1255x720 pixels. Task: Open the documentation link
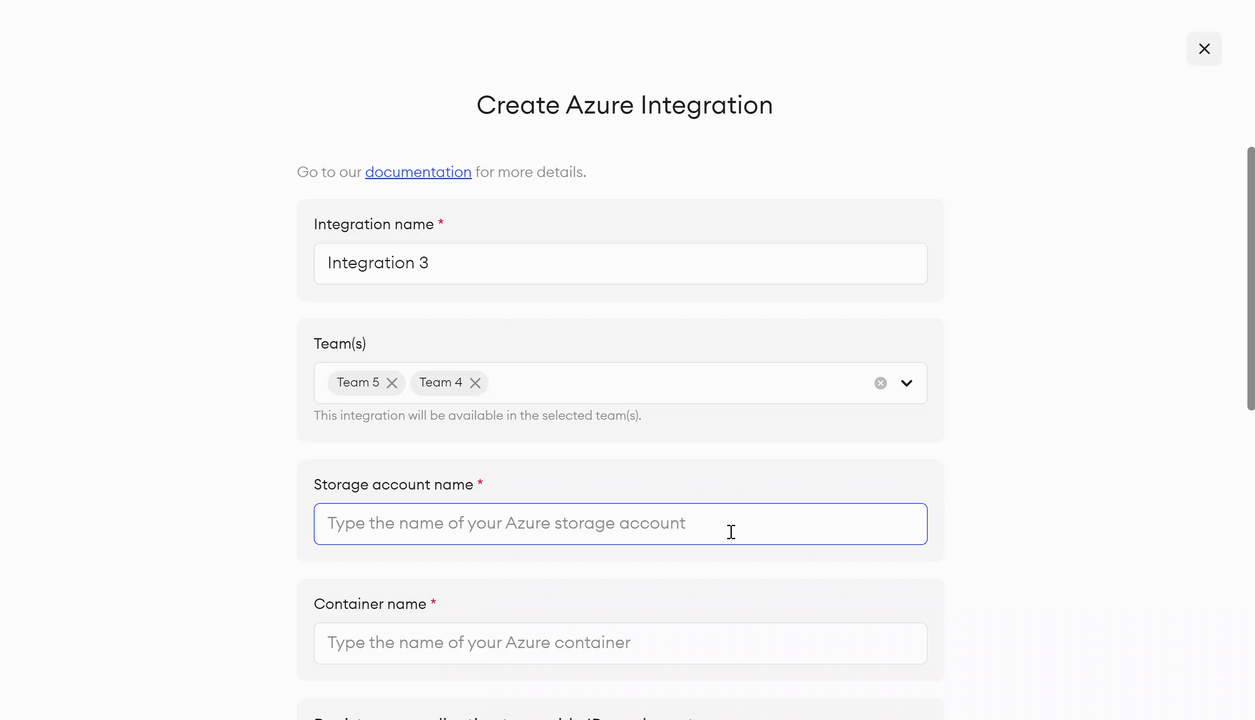pyautogui.click(x=418, y=172)
